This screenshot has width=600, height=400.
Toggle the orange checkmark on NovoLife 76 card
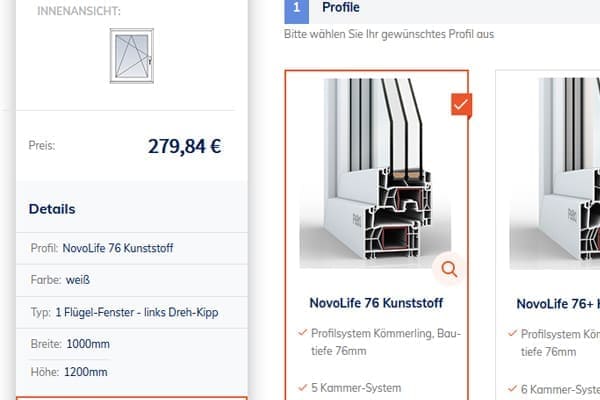461,104
